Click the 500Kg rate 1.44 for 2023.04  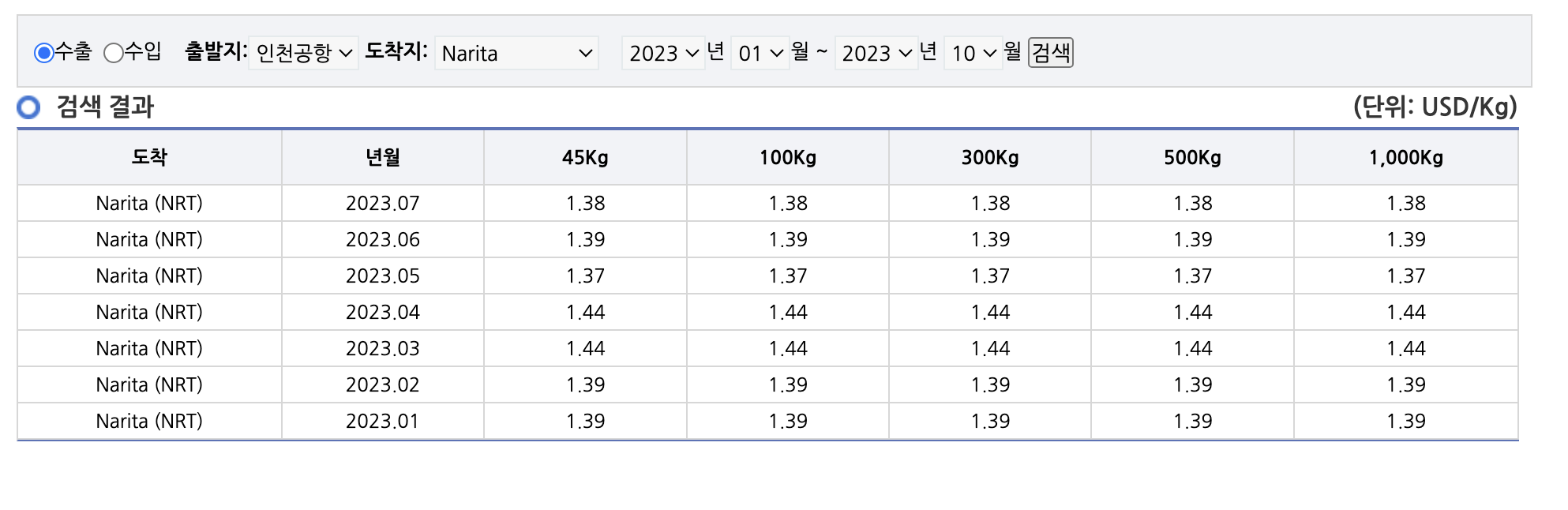1192,313
